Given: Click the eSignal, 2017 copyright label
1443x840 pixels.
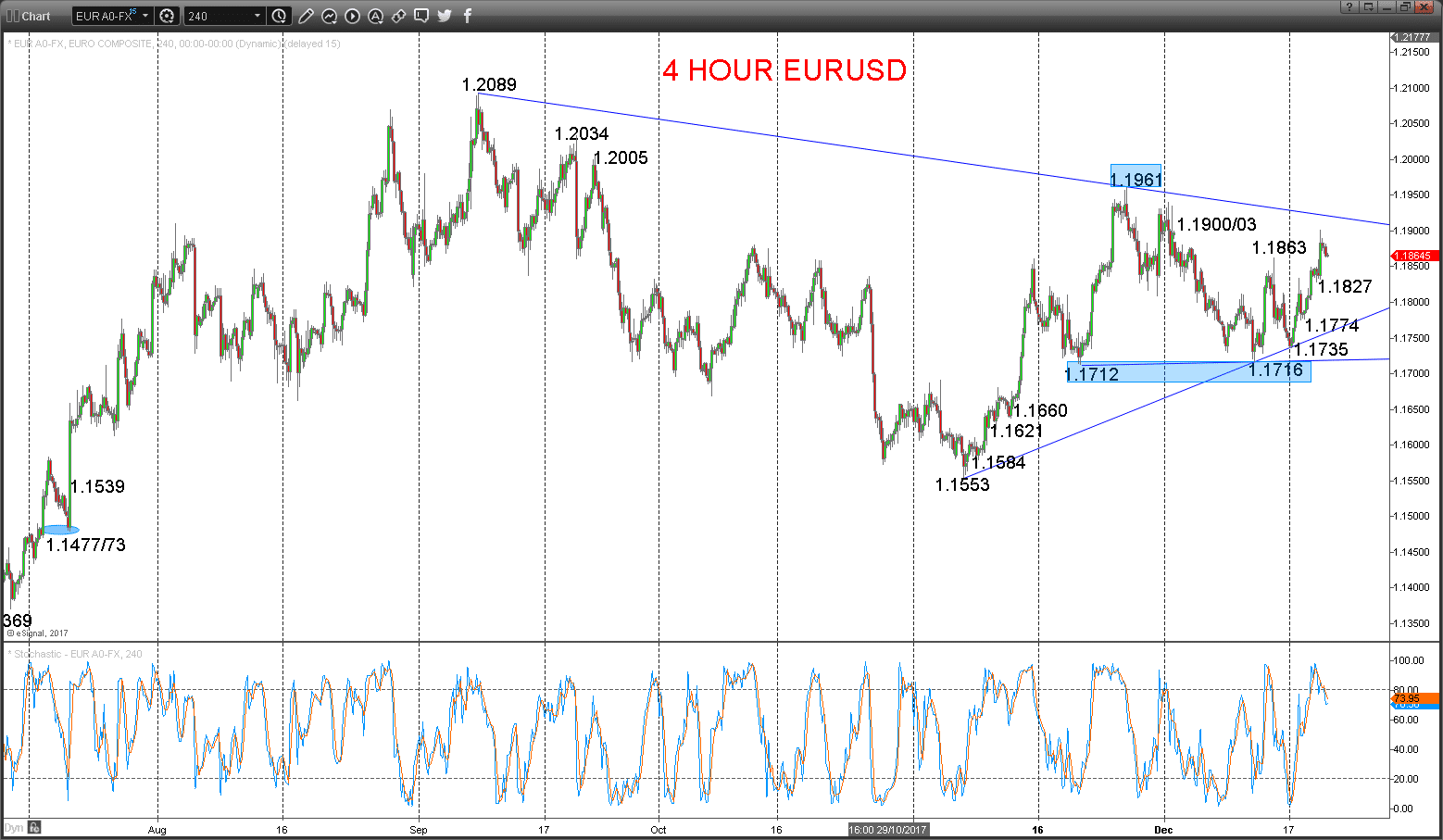Looking at the screenshot, I should pyautogui.click(x=38, y=633).
